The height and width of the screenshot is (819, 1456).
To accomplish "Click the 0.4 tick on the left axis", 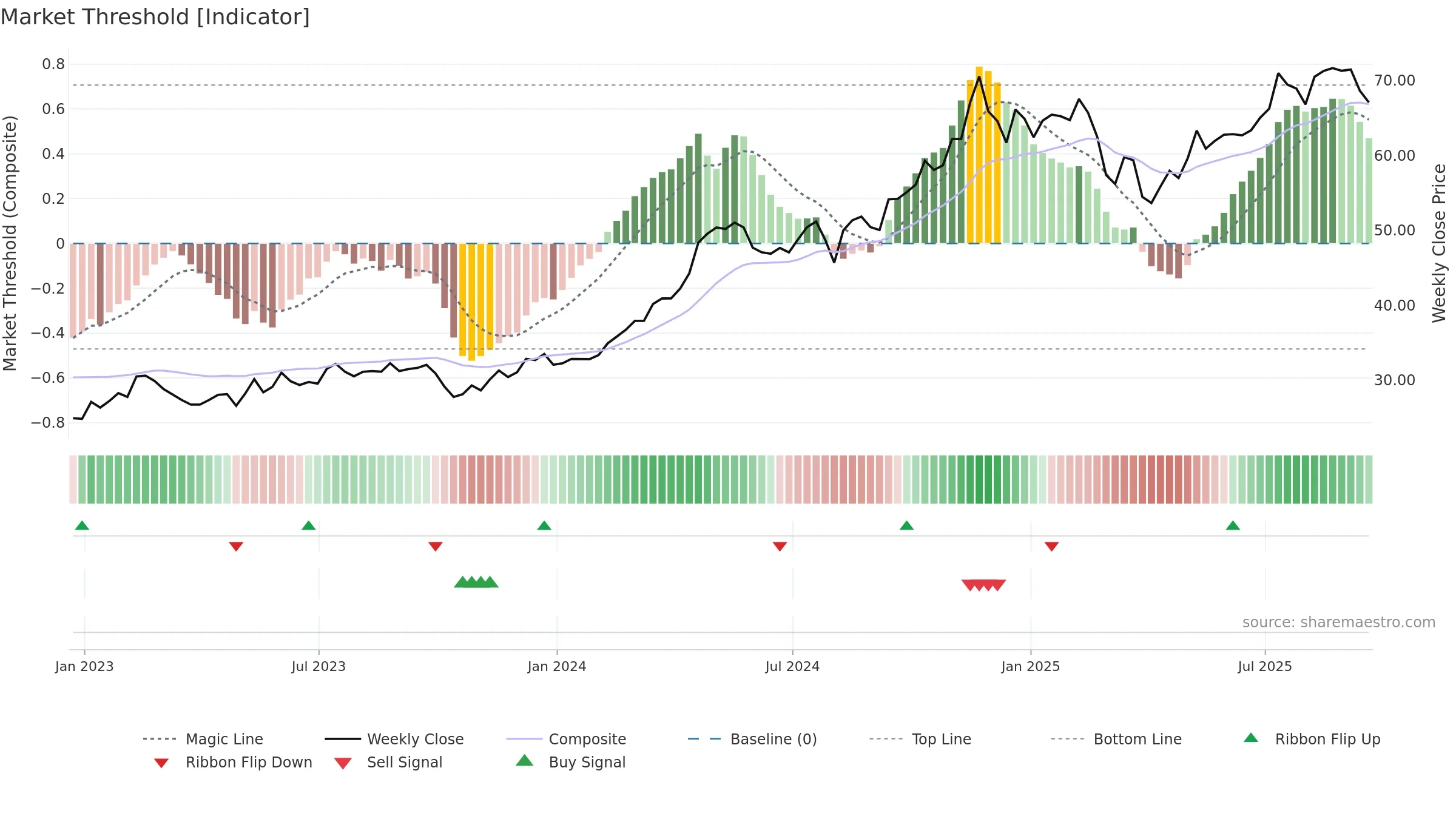I will 53,154.
